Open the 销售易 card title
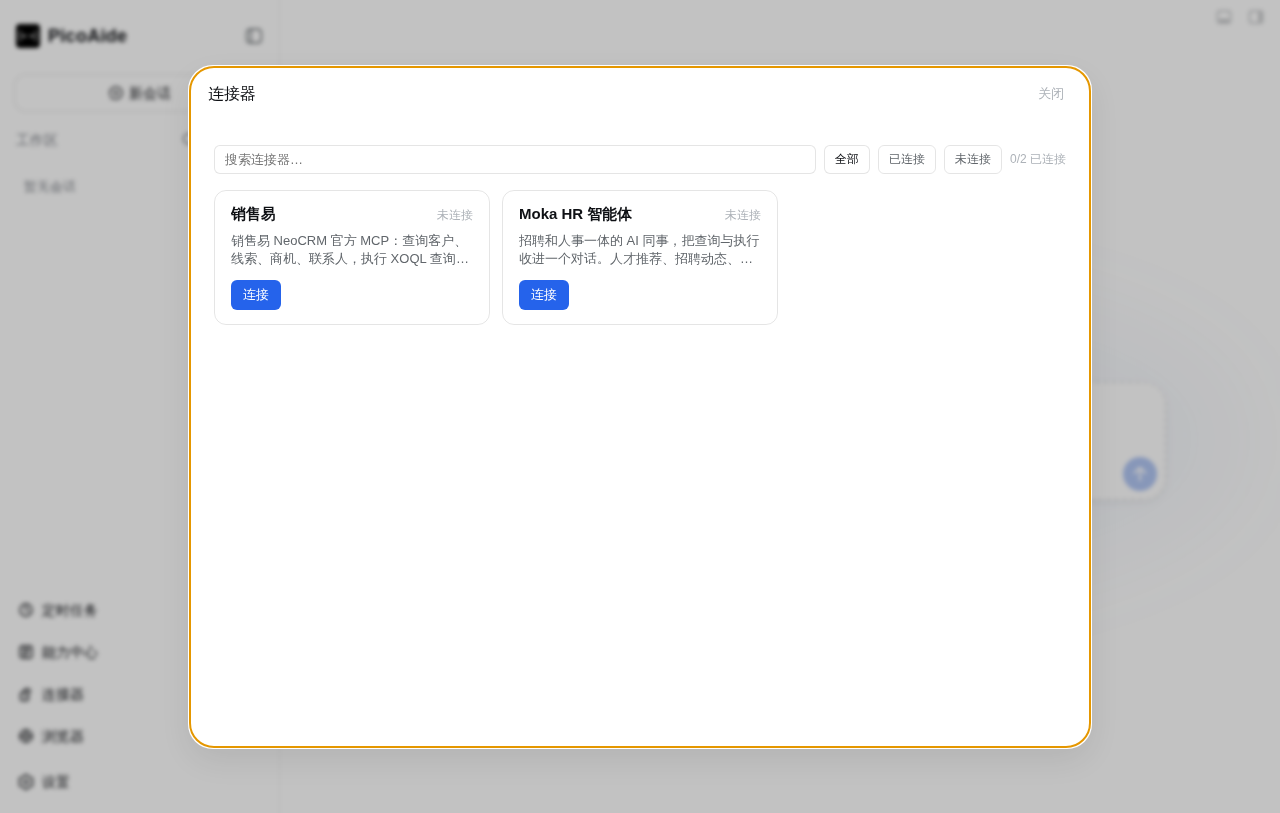This screenshot has height=813, width=1280. (253, 214)
